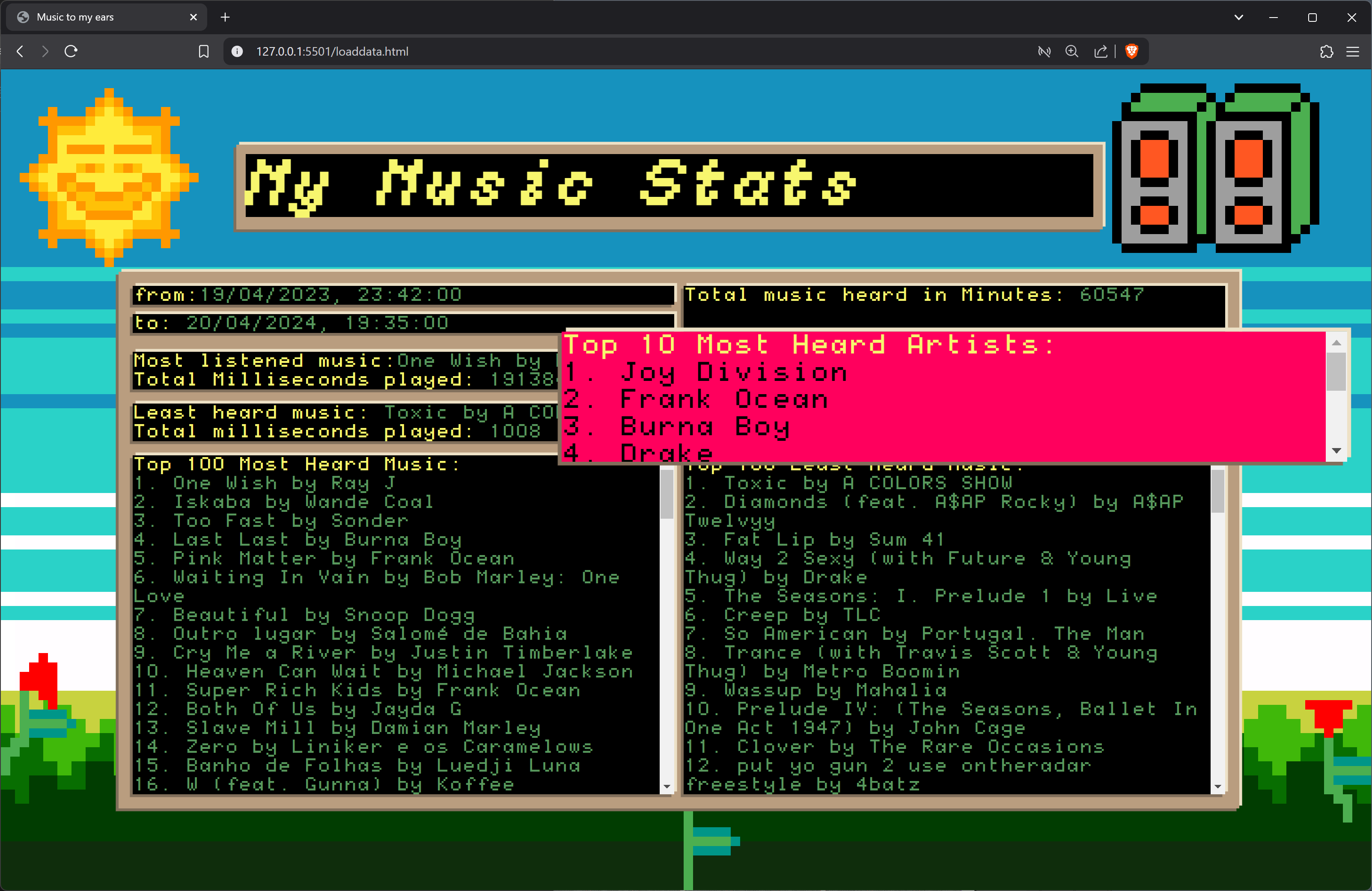Select '9. Wassup by Mahalia'
Image resolution: width=1372 pixels, height=891 pixels.
pos(815,690)
